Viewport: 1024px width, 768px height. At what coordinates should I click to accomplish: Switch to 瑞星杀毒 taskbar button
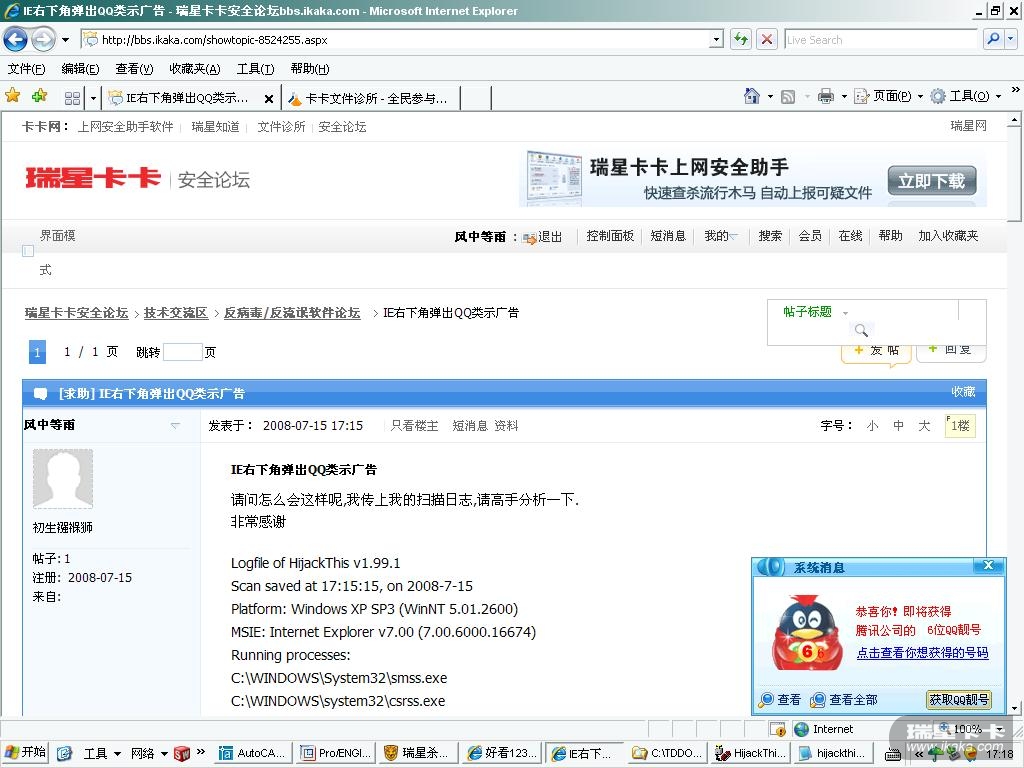pyautogui.click(x=418, y=753)
